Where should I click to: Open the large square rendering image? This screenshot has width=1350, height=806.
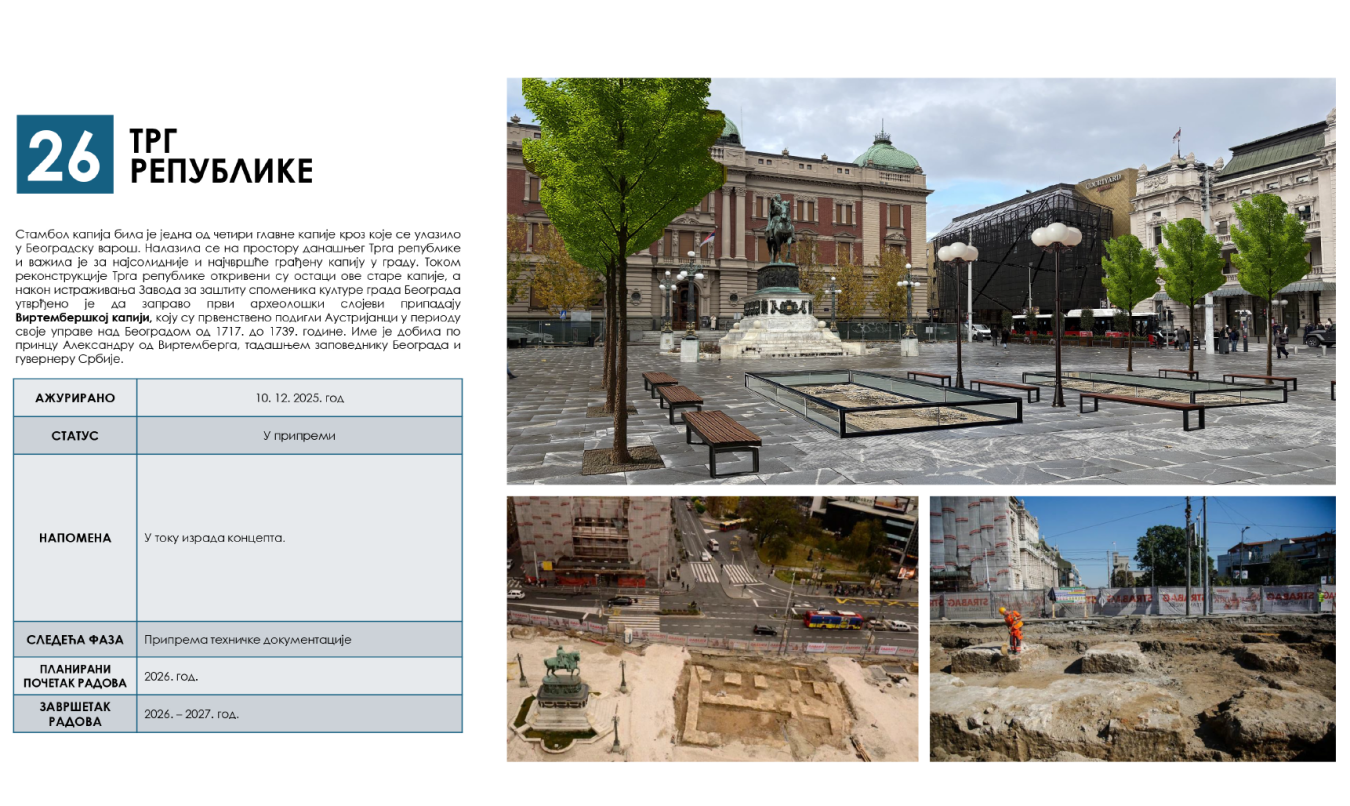pos(920,281)
